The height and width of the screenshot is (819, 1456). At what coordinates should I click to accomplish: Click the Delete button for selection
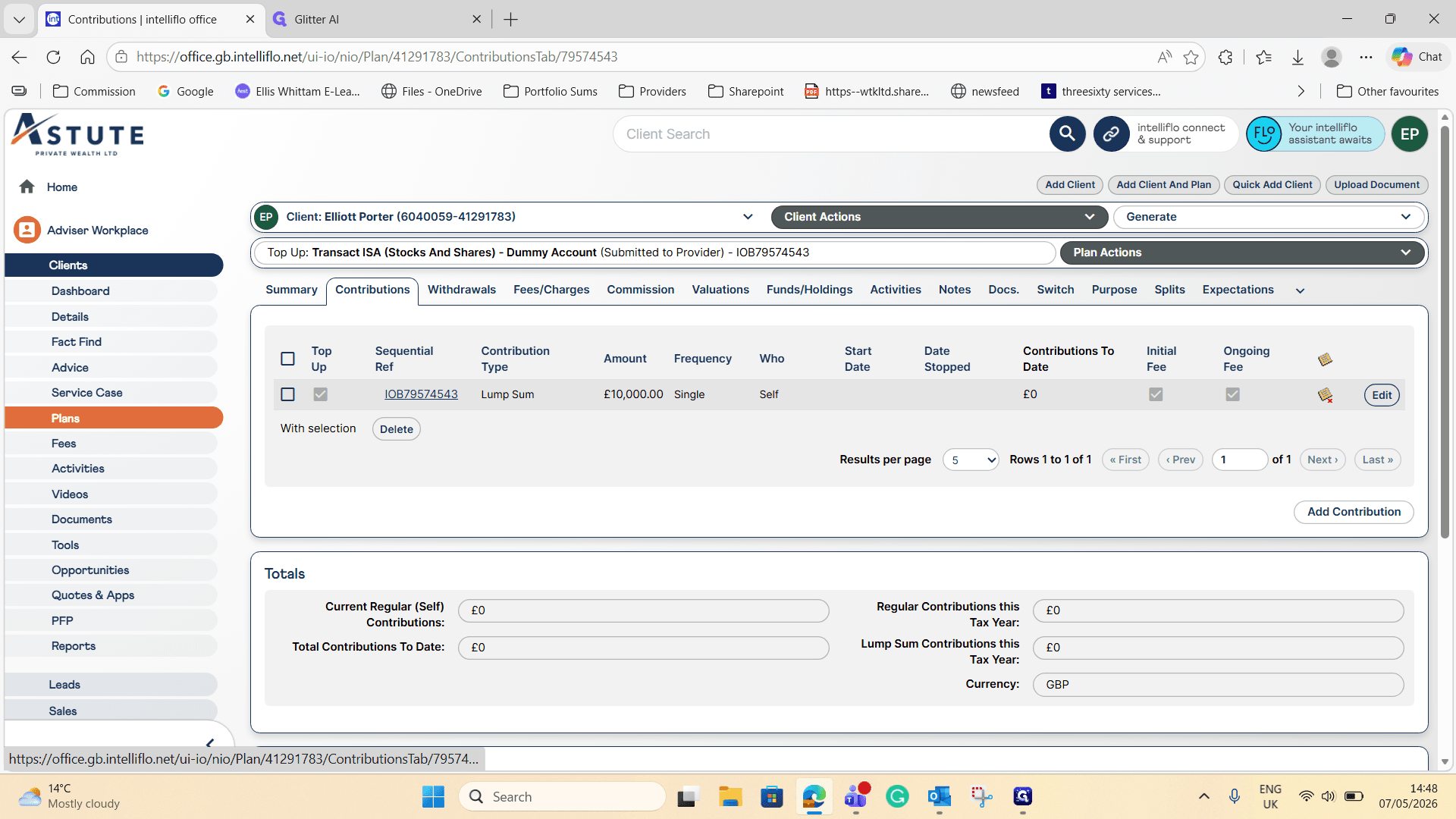click(x=396, y=429)
